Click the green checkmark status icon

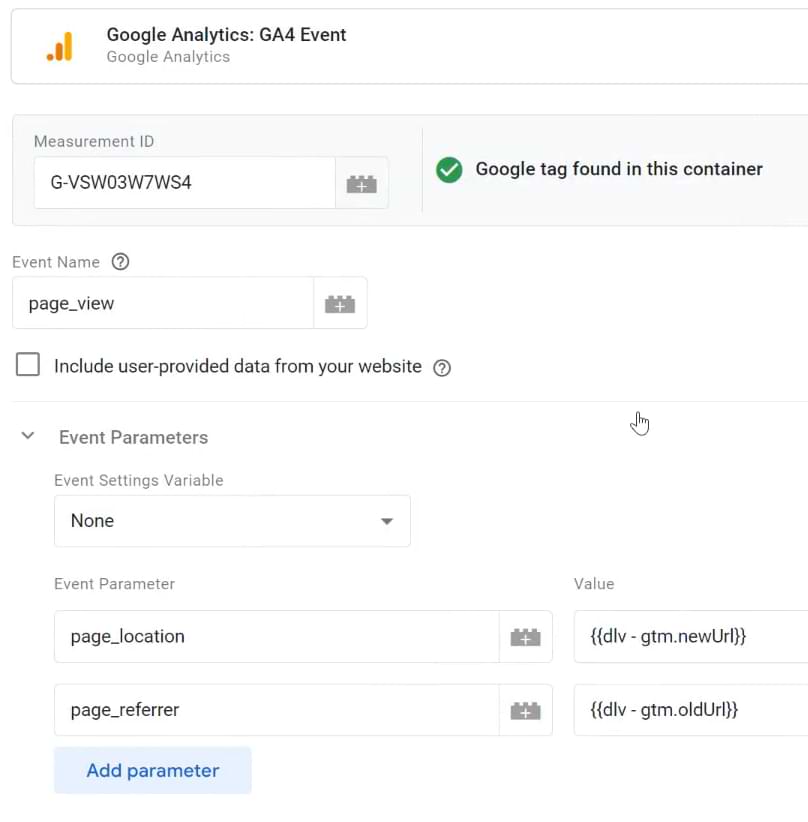[x=449, y=170]
